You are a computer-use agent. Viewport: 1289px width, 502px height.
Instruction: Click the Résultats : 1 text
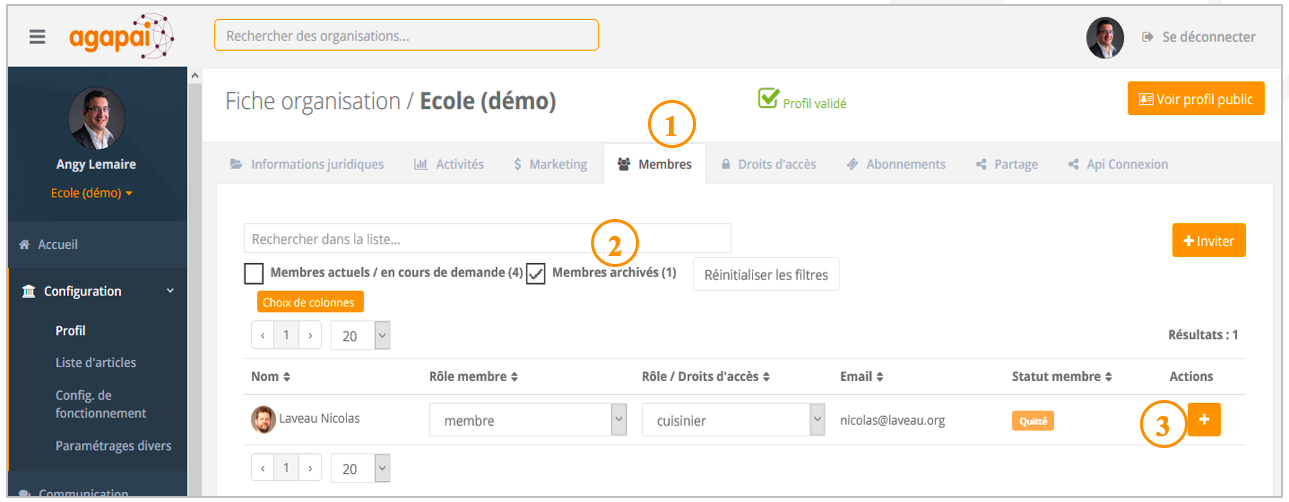[x=1203, y=335]
